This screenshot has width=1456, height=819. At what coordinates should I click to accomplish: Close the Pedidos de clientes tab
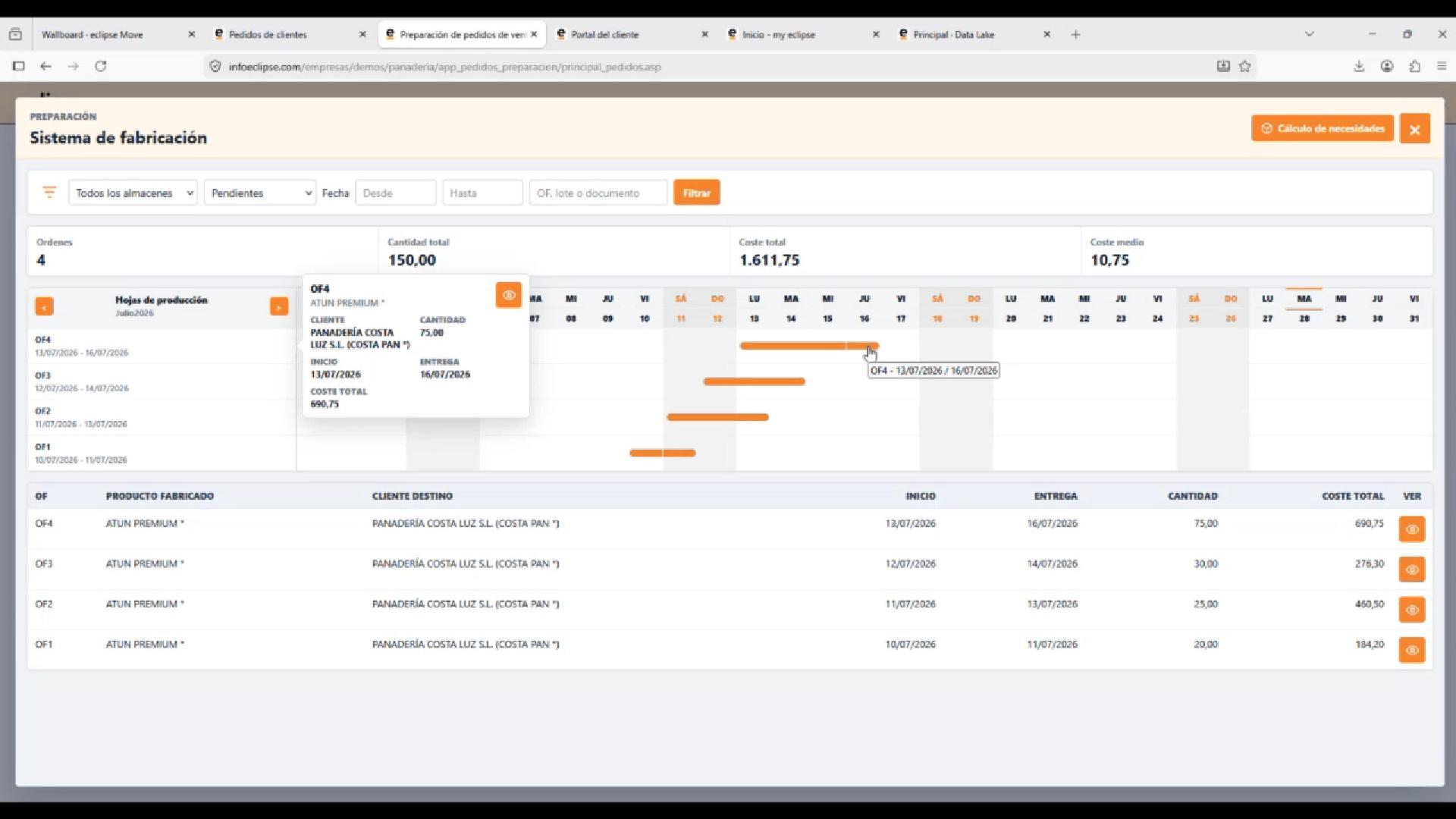(x=362, y=35)
